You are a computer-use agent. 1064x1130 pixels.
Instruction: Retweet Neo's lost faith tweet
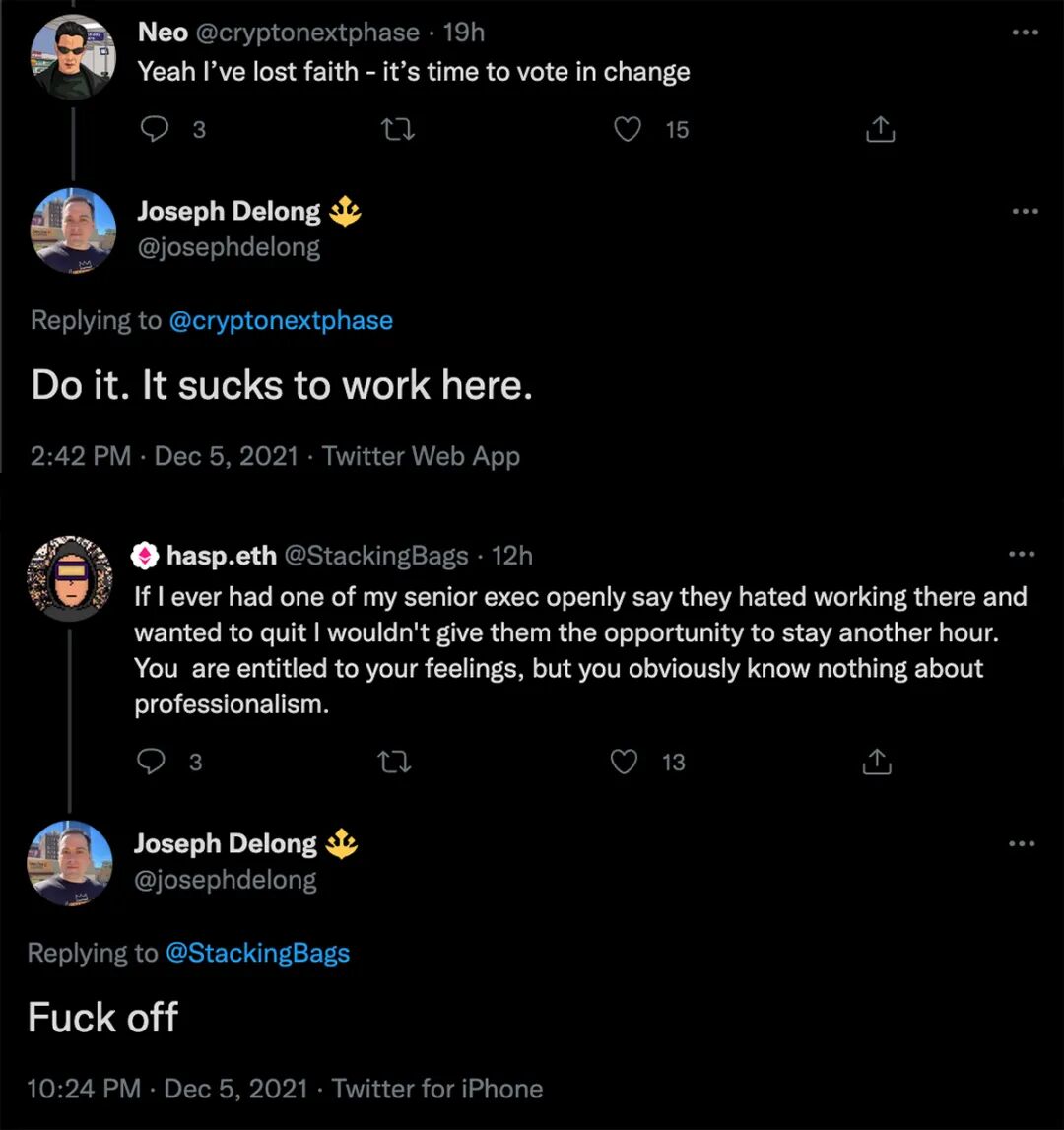(x=398, y=129)
